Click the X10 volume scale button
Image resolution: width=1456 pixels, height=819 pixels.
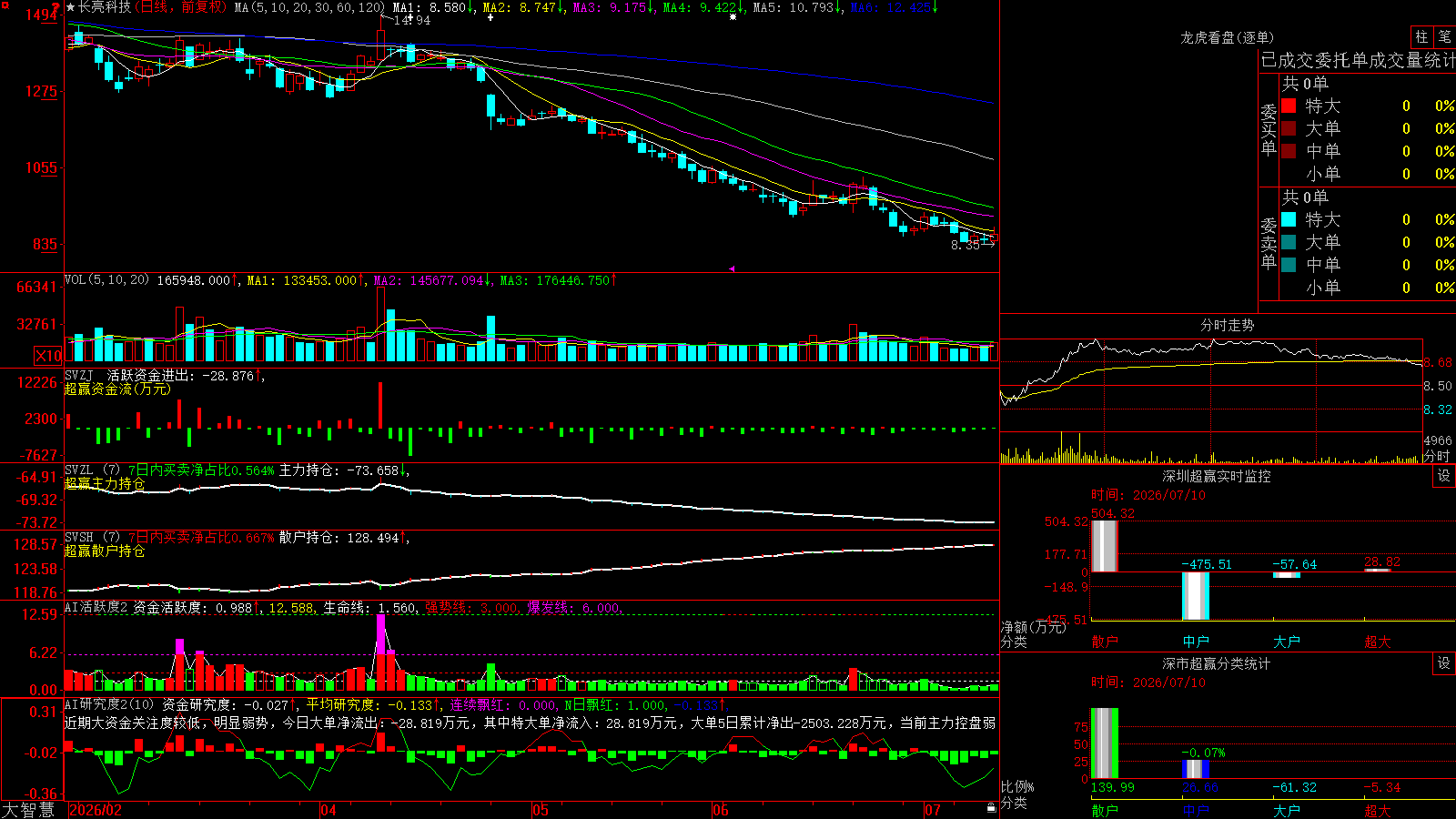point(48,356)
